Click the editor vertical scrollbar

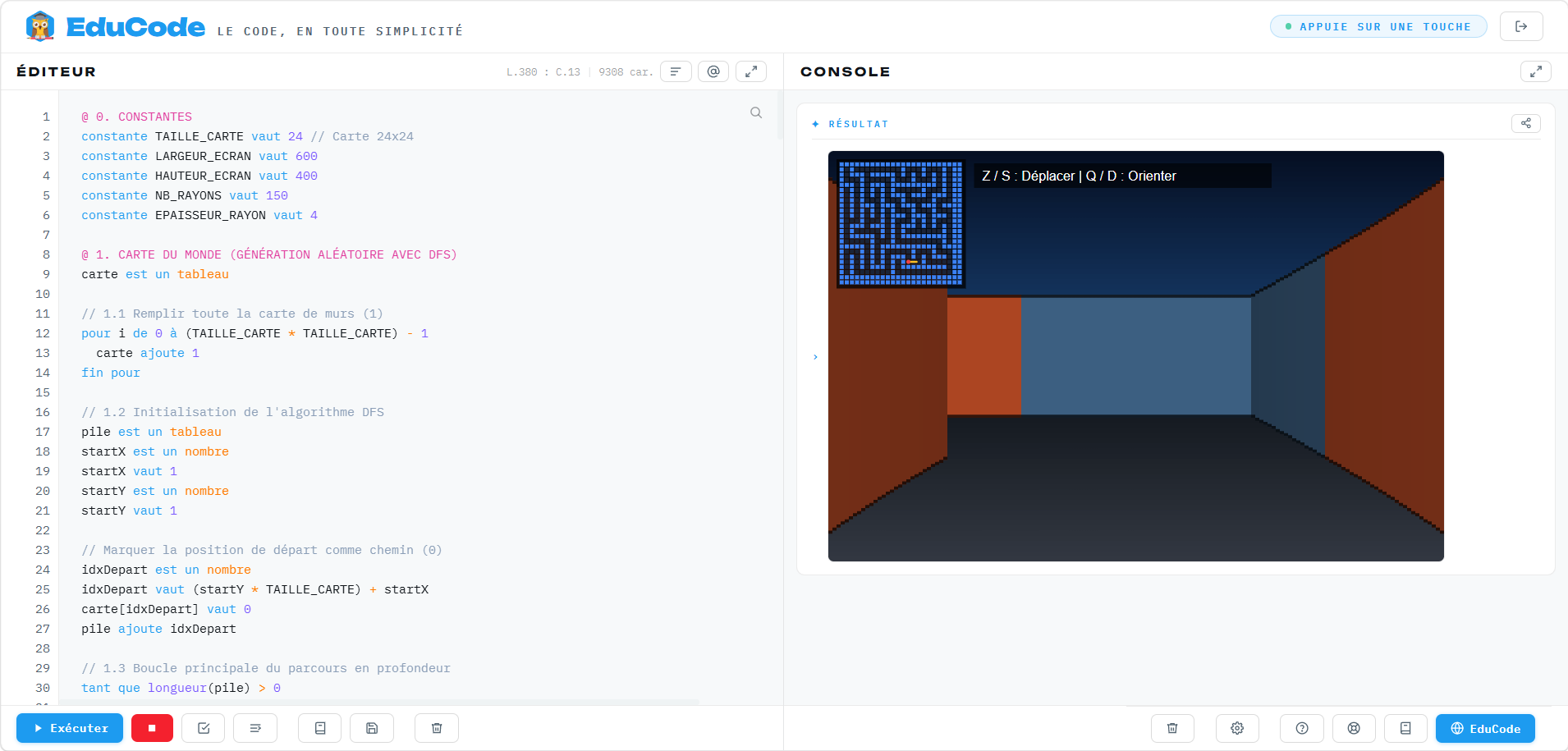click(x=779, y=115)
